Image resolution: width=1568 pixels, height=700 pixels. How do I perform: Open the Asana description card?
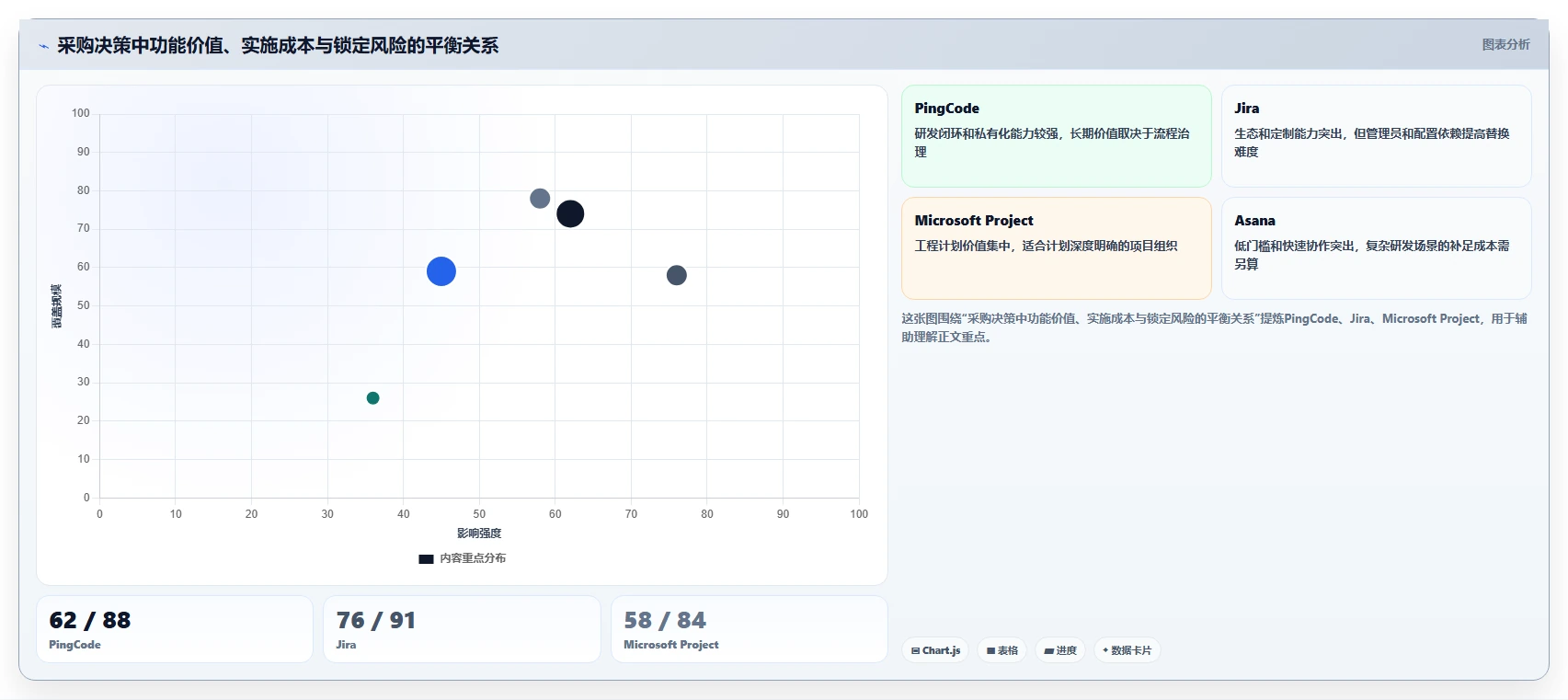click(x=1376, y=248)
